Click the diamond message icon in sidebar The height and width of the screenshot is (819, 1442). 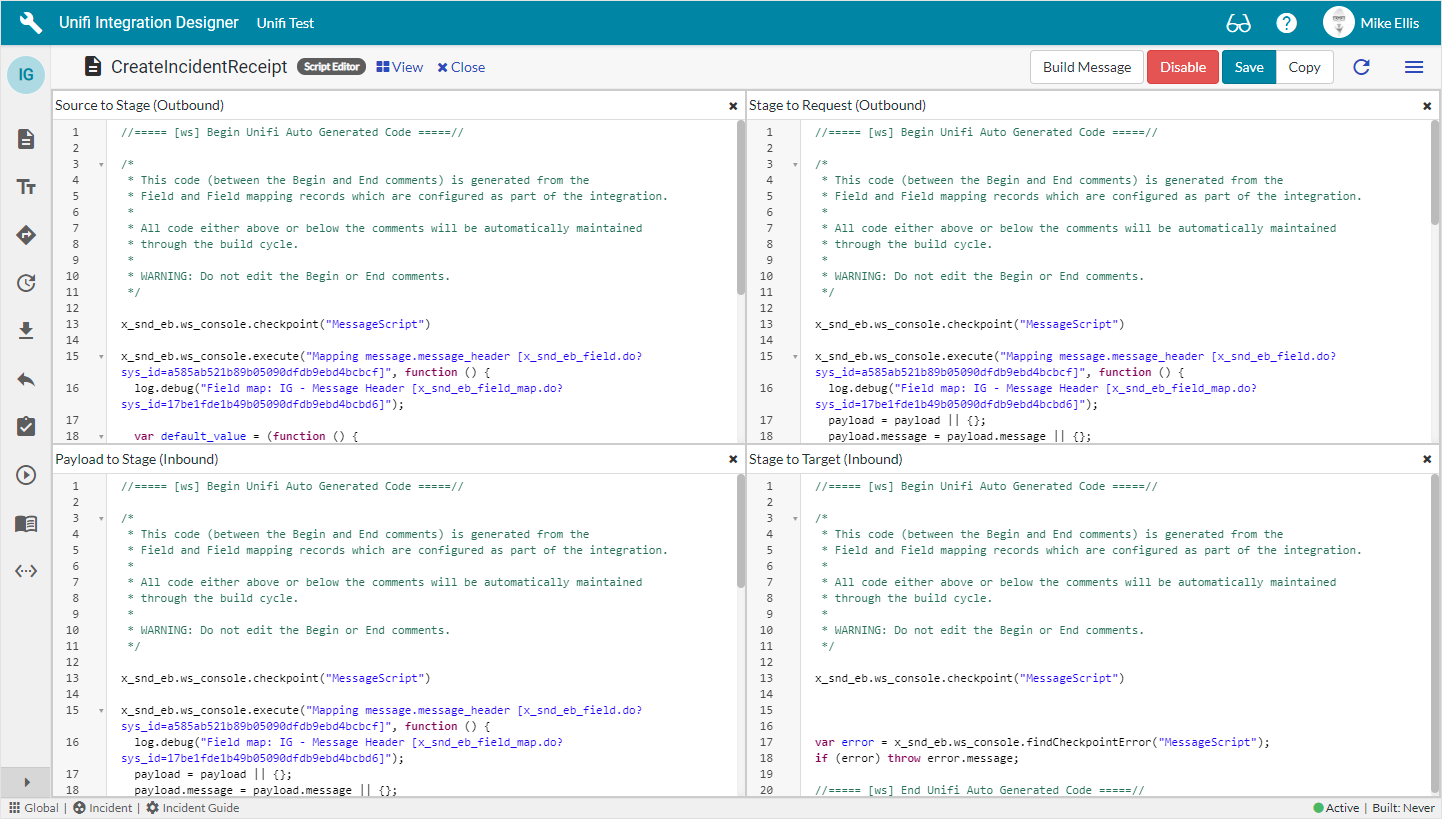[25, 235]
